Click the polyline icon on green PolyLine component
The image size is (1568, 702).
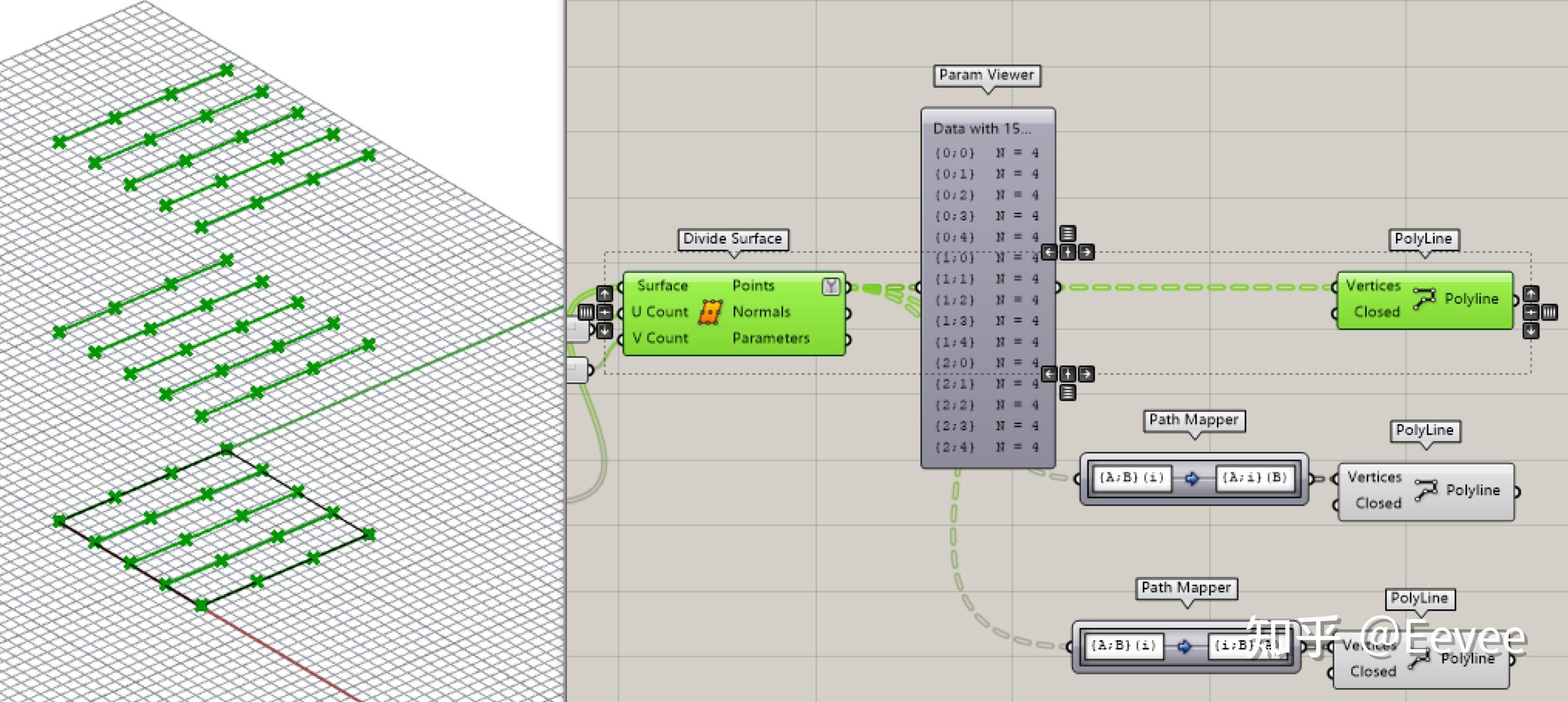pos(1424,299)
